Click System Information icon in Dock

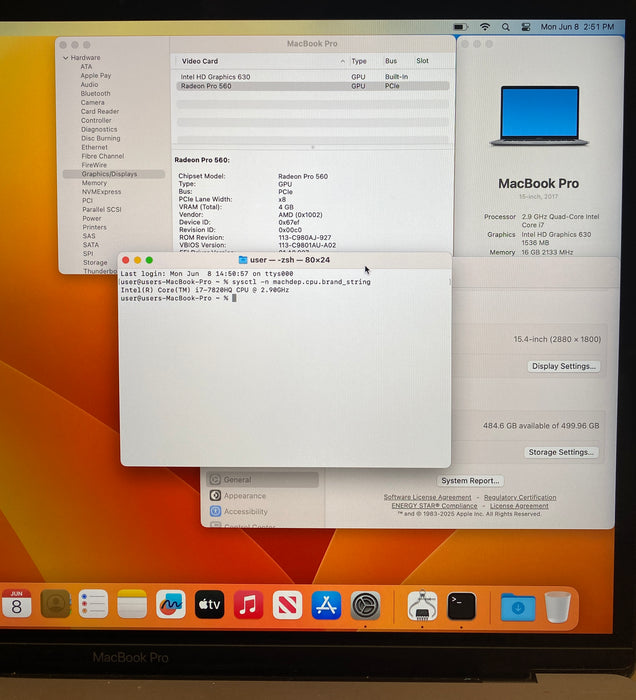point(422,606)
